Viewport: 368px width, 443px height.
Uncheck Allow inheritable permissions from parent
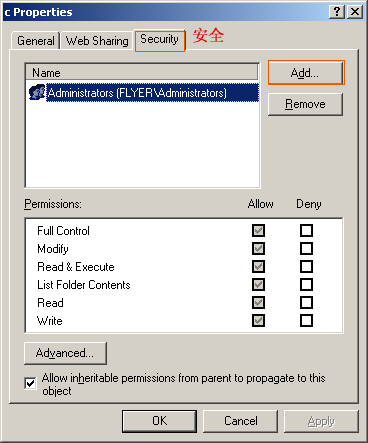[x=30, y=383]
